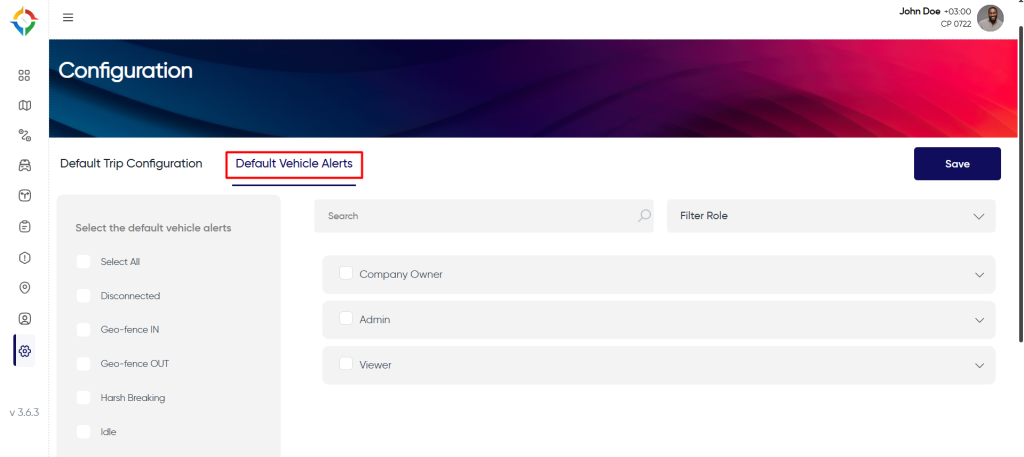Open the alerts exclamation icon in sidebar
Viewport: 1024px width, 457px height.
(x=24, y=258)
